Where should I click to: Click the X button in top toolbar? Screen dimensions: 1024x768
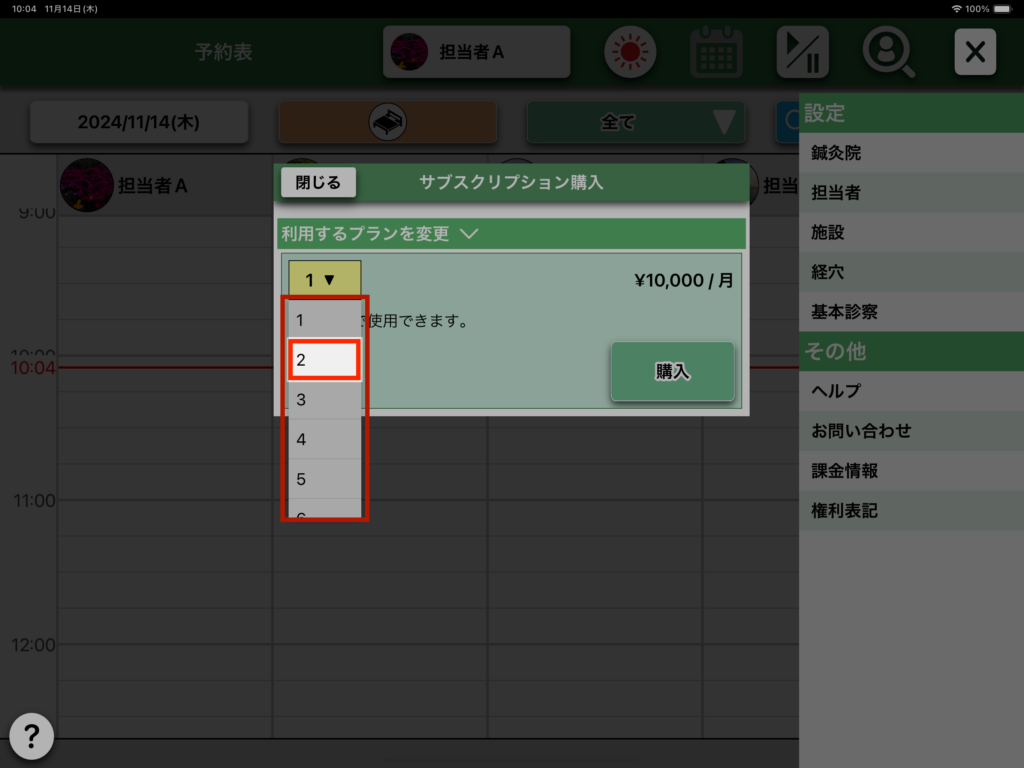(x=974, y=52)
